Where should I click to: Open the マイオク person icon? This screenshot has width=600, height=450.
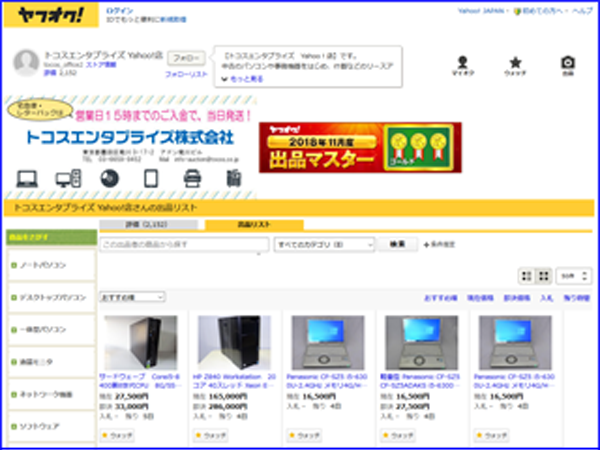click(x=462, y=63)
